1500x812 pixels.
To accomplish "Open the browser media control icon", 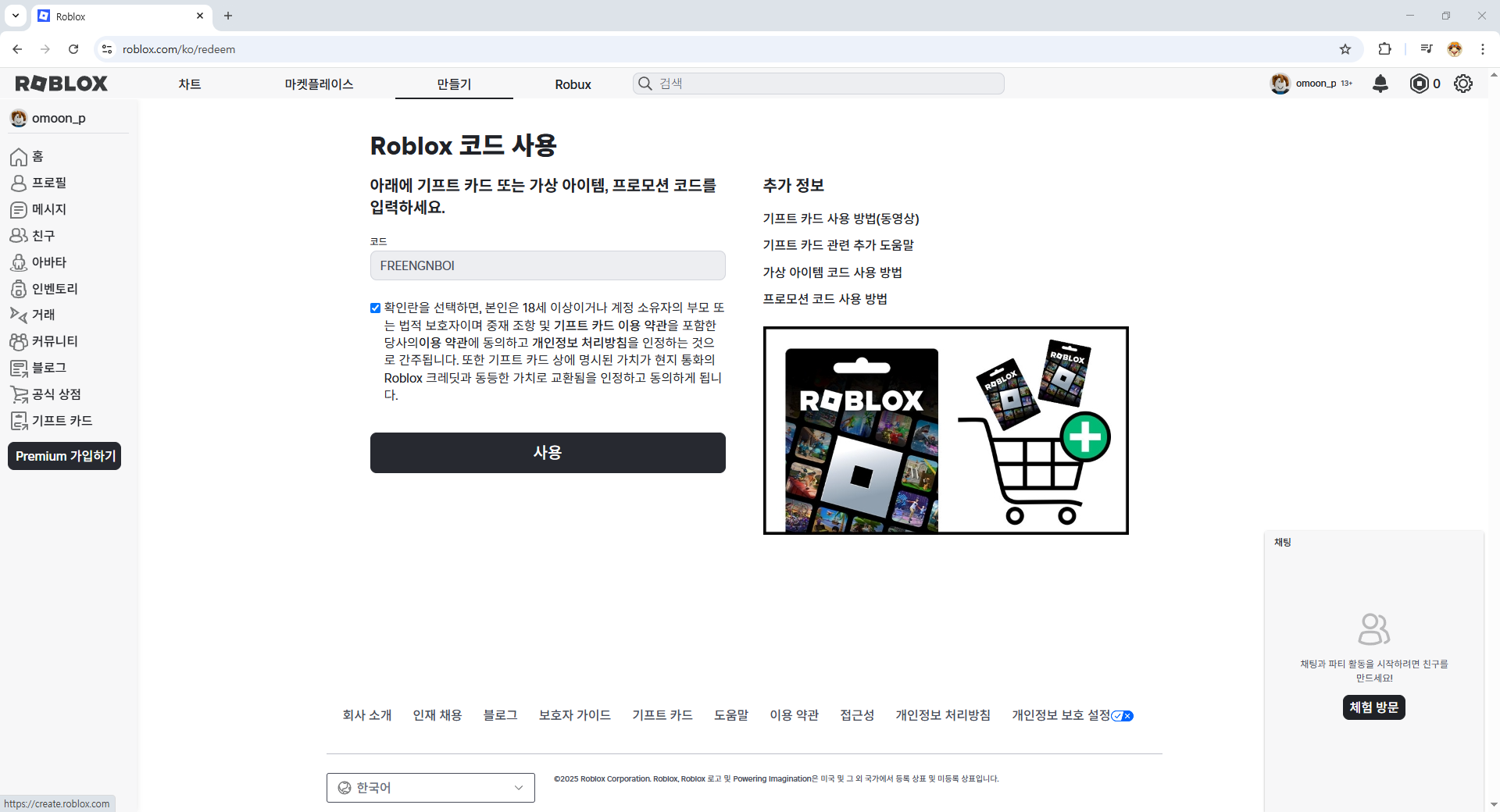I will click(x=1427, y=49).
